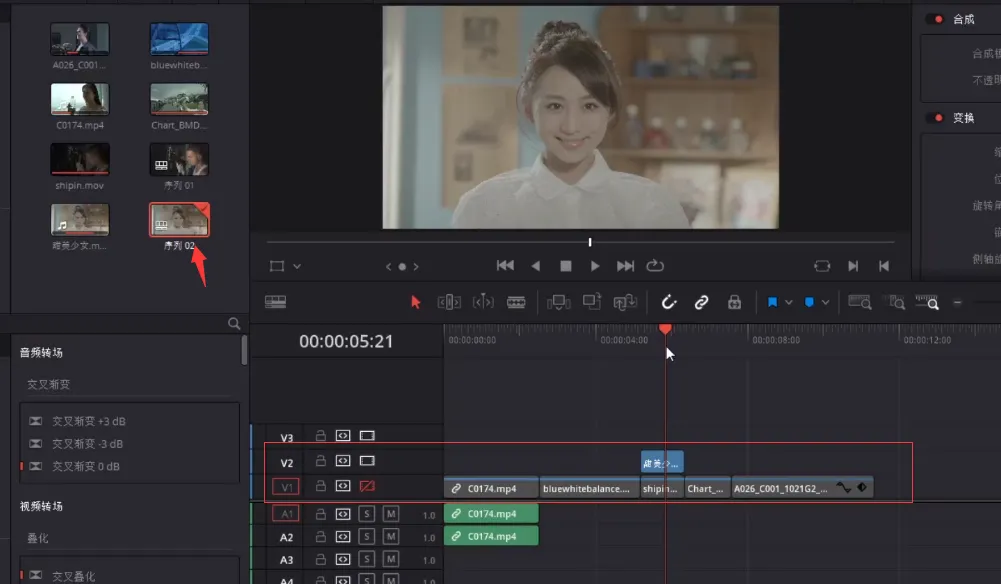Activate the Blade edit tool

[516, 302]
